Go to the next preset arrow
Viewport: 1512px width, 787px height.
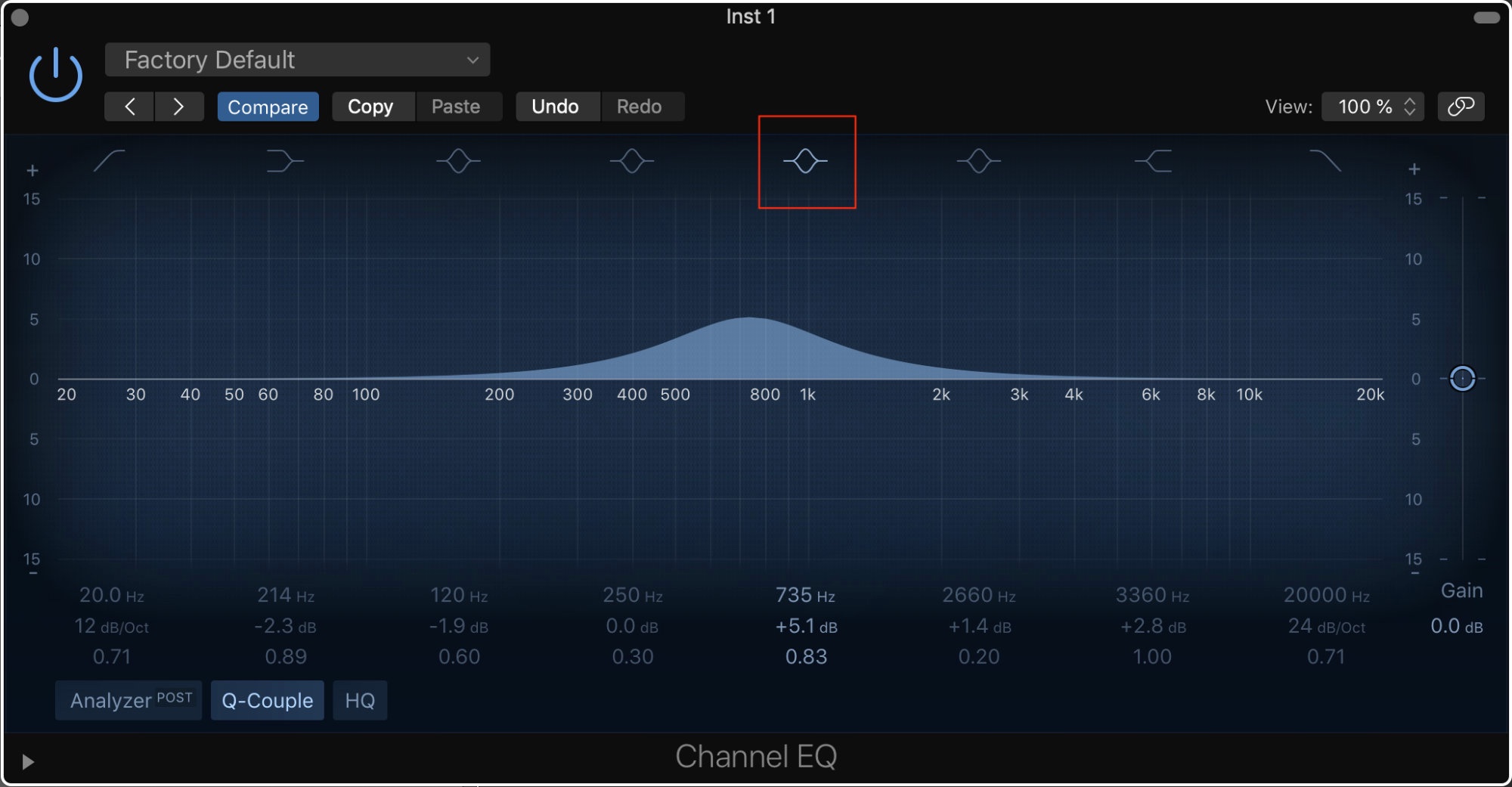click(x=178, y=107)
